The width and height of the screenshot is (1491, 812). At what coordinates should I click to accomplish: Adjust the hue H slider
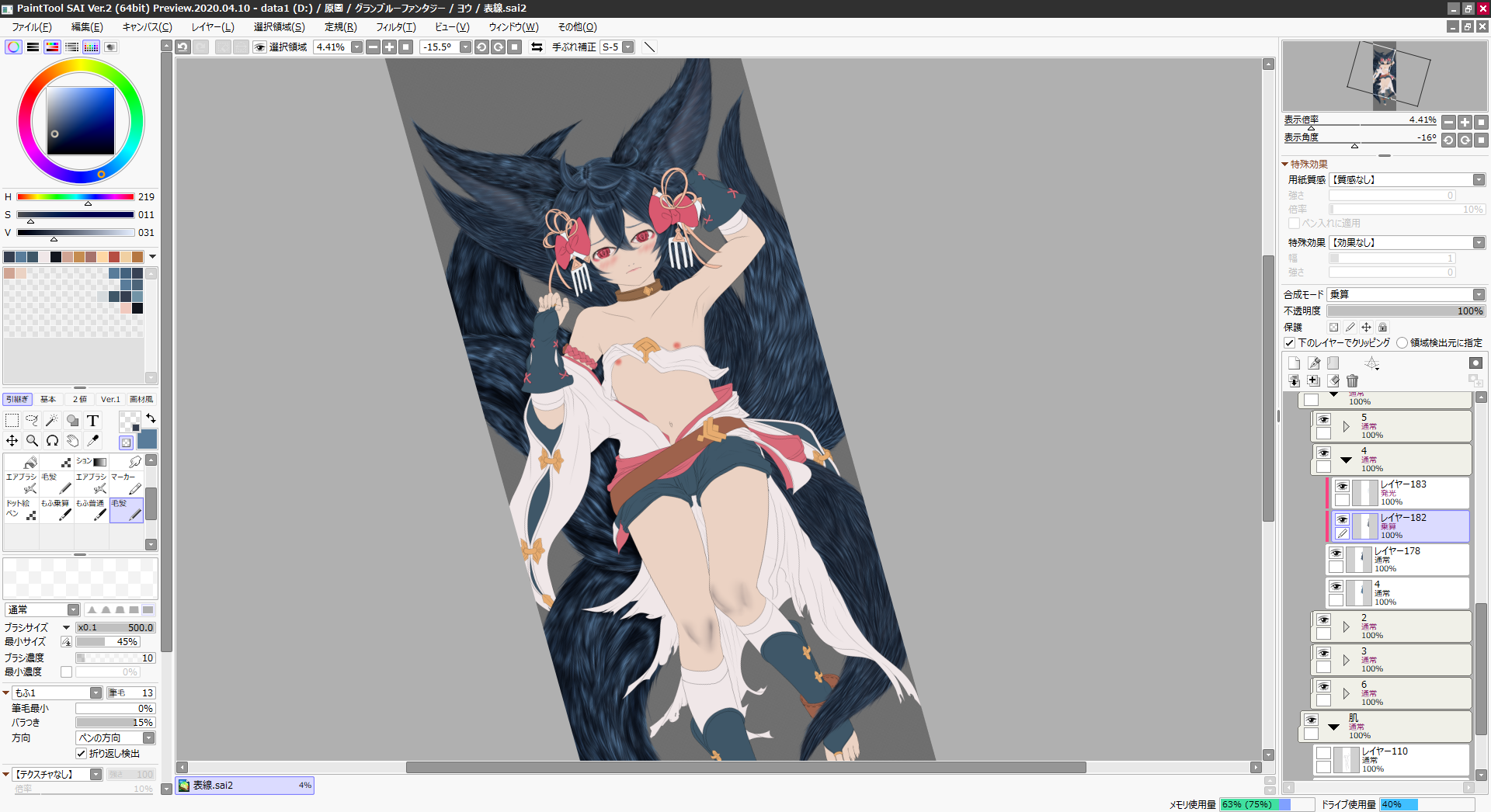(x=75, y=197)
